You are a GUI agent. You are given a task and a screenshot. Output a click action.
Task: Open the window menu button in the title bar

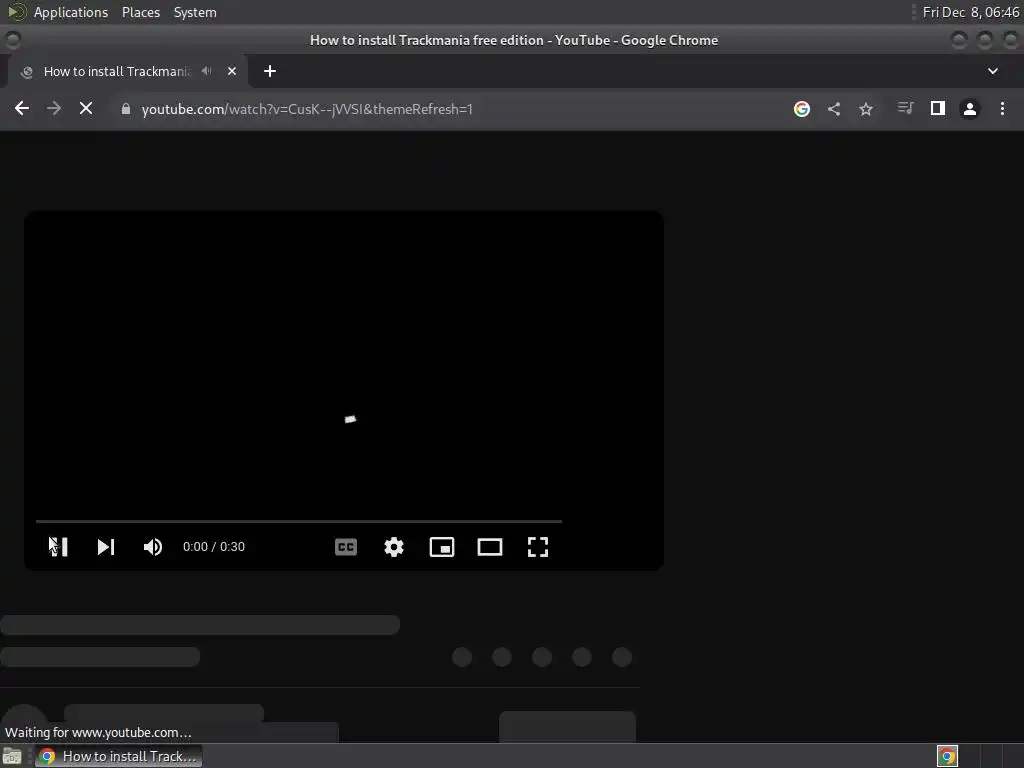[x=12, y=40]
